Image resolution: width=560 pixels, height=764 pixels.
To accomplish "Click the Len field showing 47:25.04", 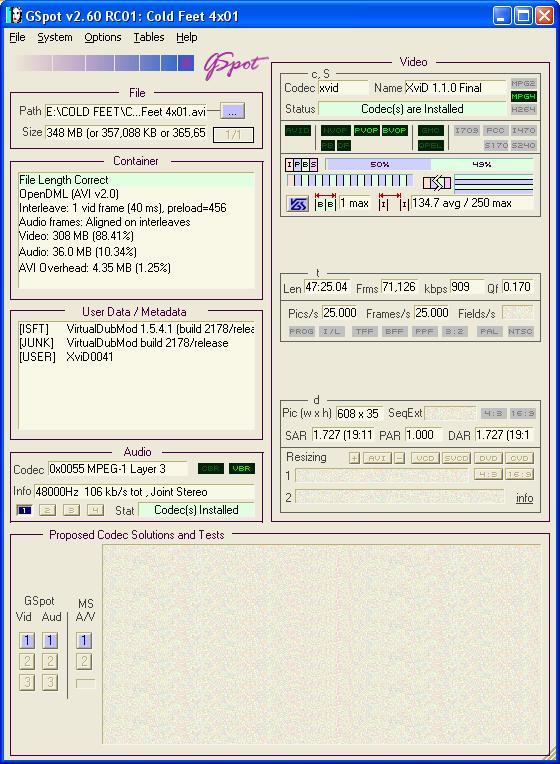I will 327,287.
